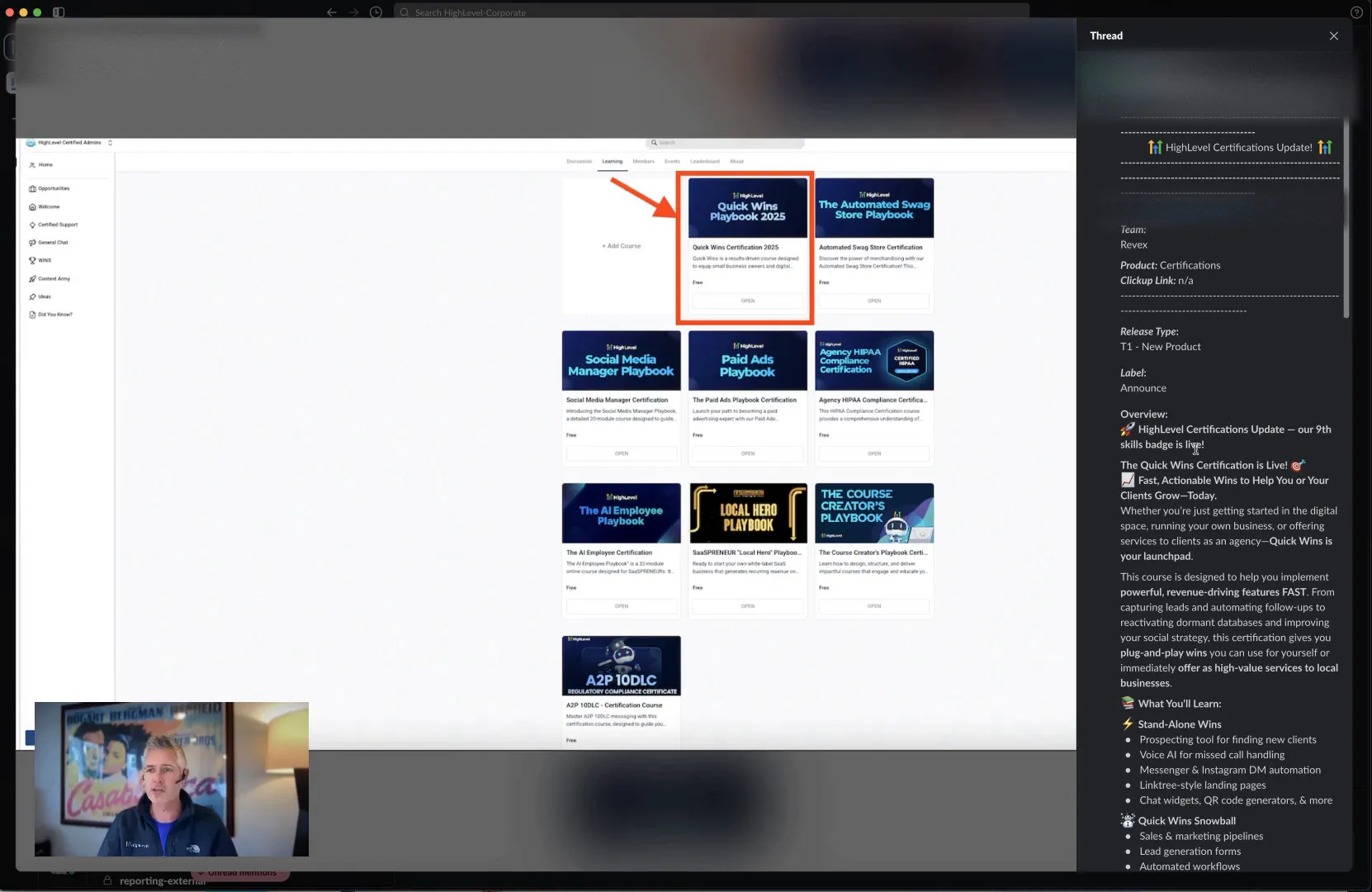Viewport: 1372px width, 892px height.
Task: Click the Ideas pin icon
Action: point(32,297)
